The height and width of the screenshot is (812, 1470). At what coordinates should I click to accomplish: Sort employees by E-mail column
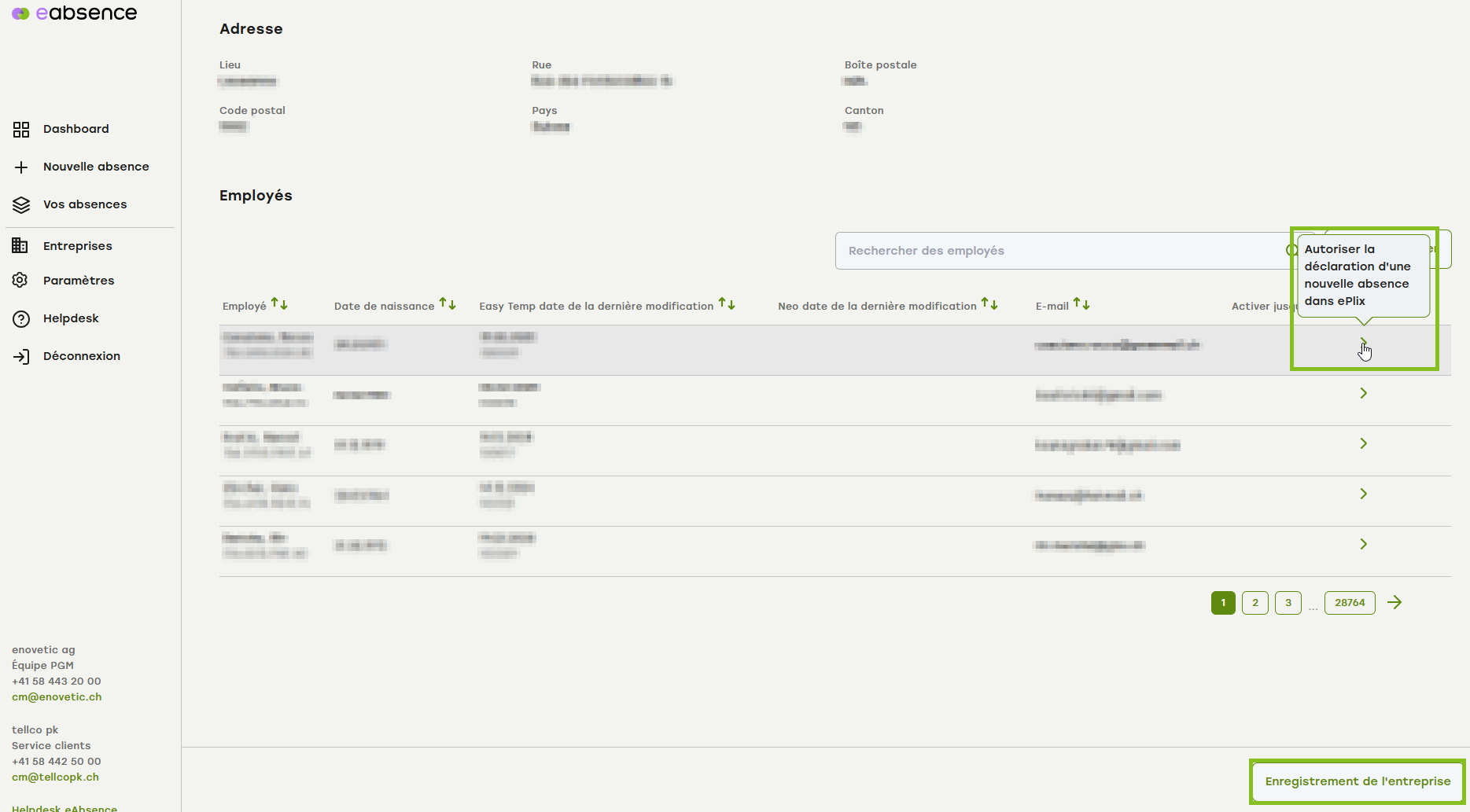pos(1081,304)
